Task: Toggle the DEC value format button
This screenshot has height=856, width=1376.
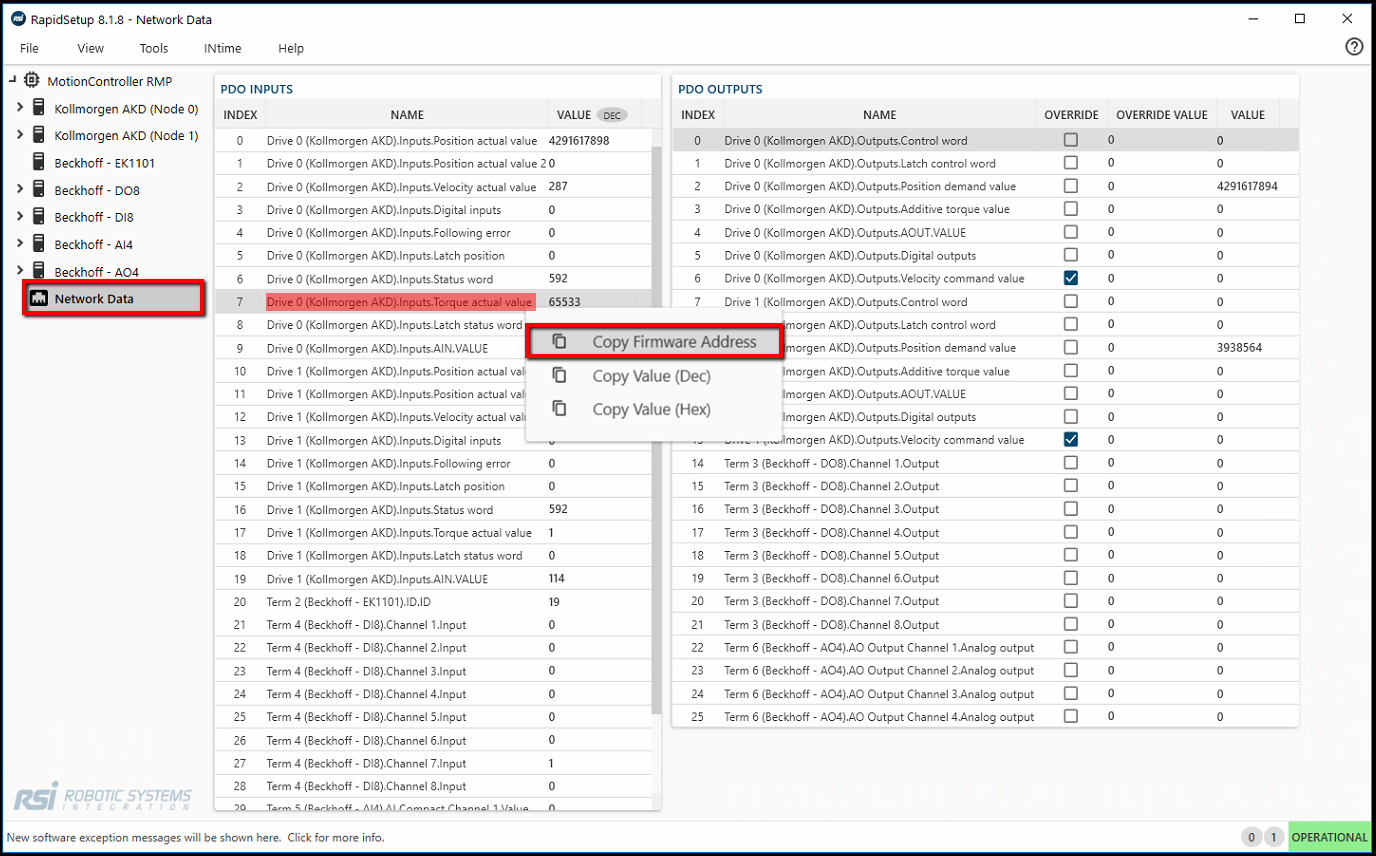Action: tap(612, 115)
